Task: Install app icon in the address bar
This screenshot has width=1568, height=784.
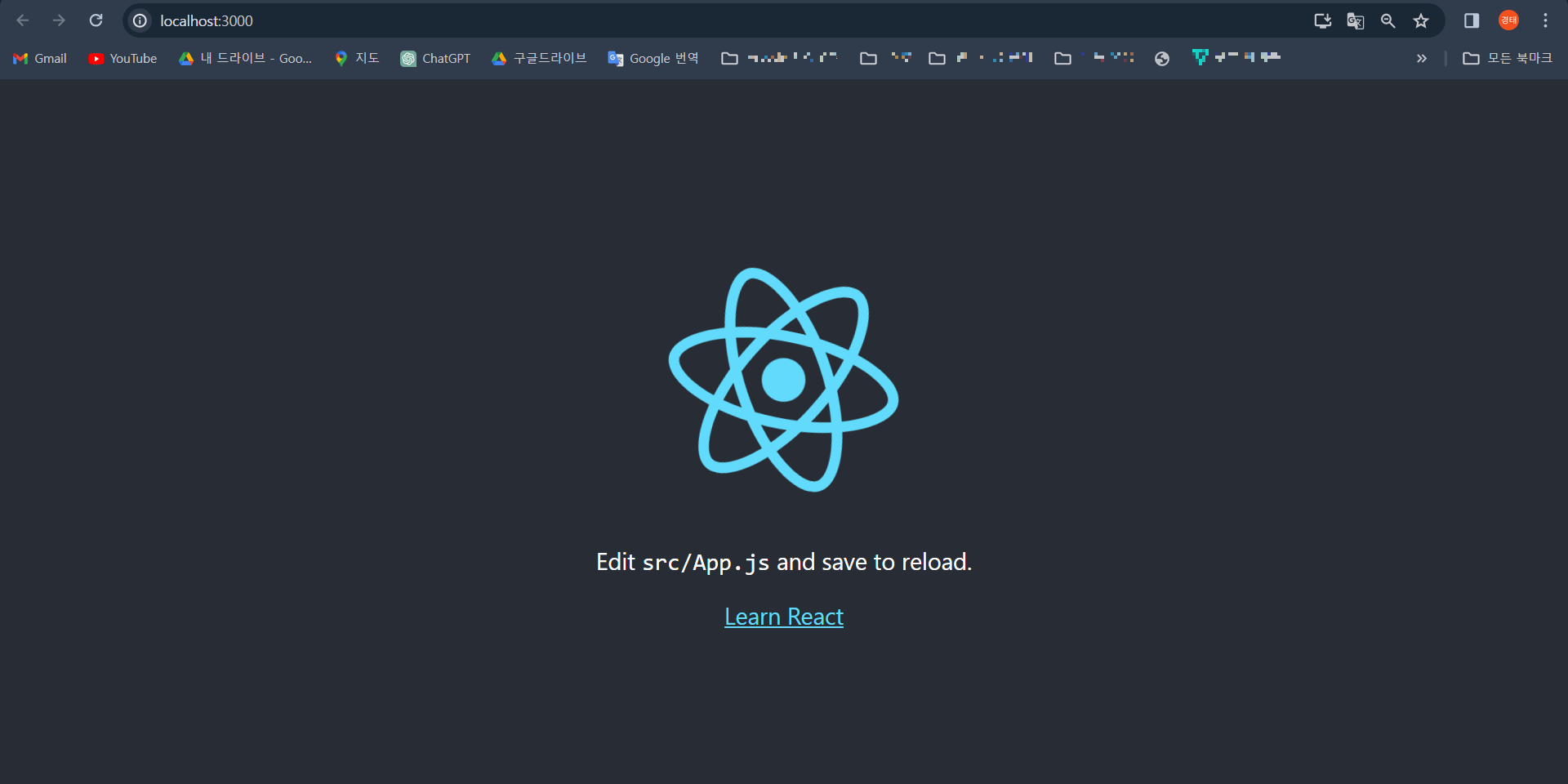Action: coord(1323,20)
